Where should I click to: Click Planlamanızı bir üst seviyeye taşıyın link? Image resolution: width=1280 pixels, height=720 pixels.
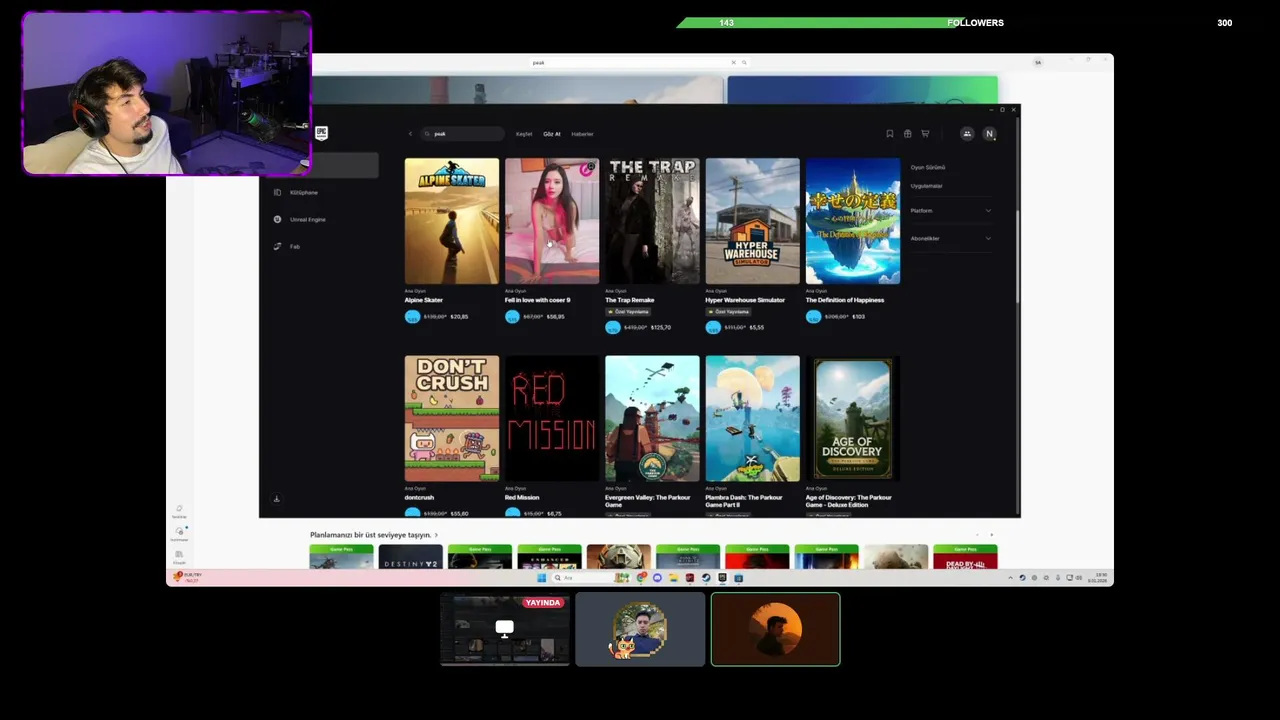point(374,535)
